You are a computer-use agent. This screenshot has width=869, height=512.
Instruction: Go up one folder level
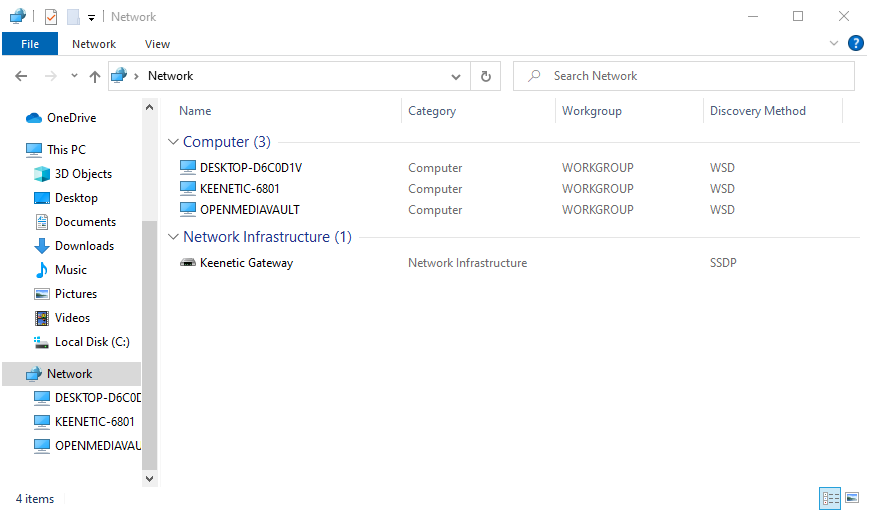click(x=95, y=76)
